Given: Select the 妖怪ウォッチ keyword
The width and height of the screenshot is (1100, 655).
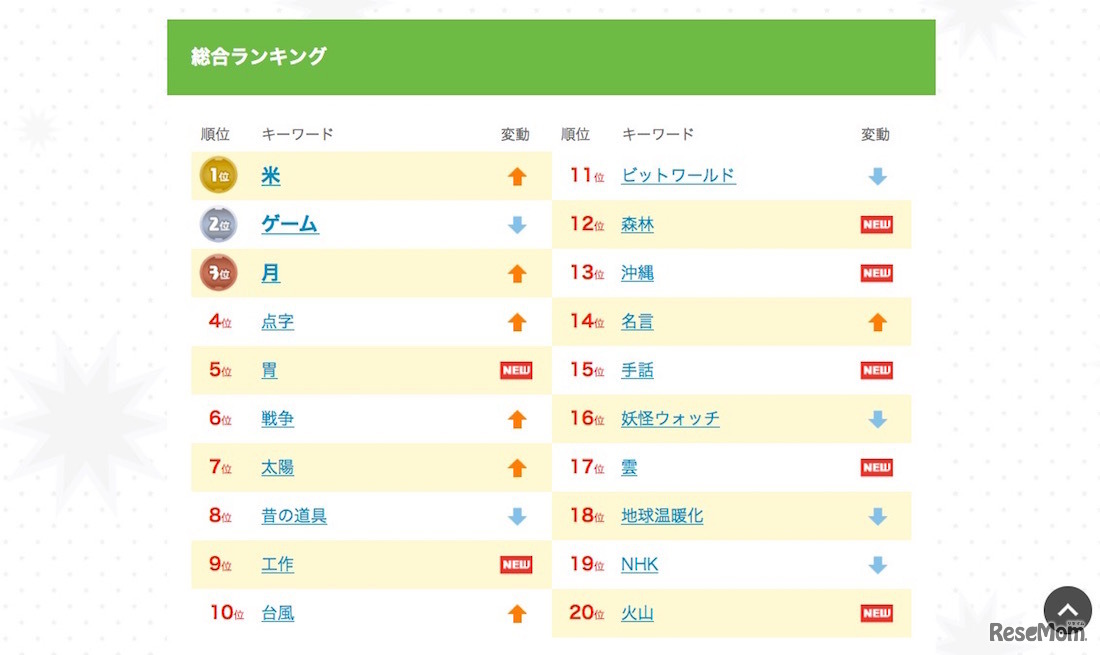Looking at the screenshot, I should click(x=670, y=418).
